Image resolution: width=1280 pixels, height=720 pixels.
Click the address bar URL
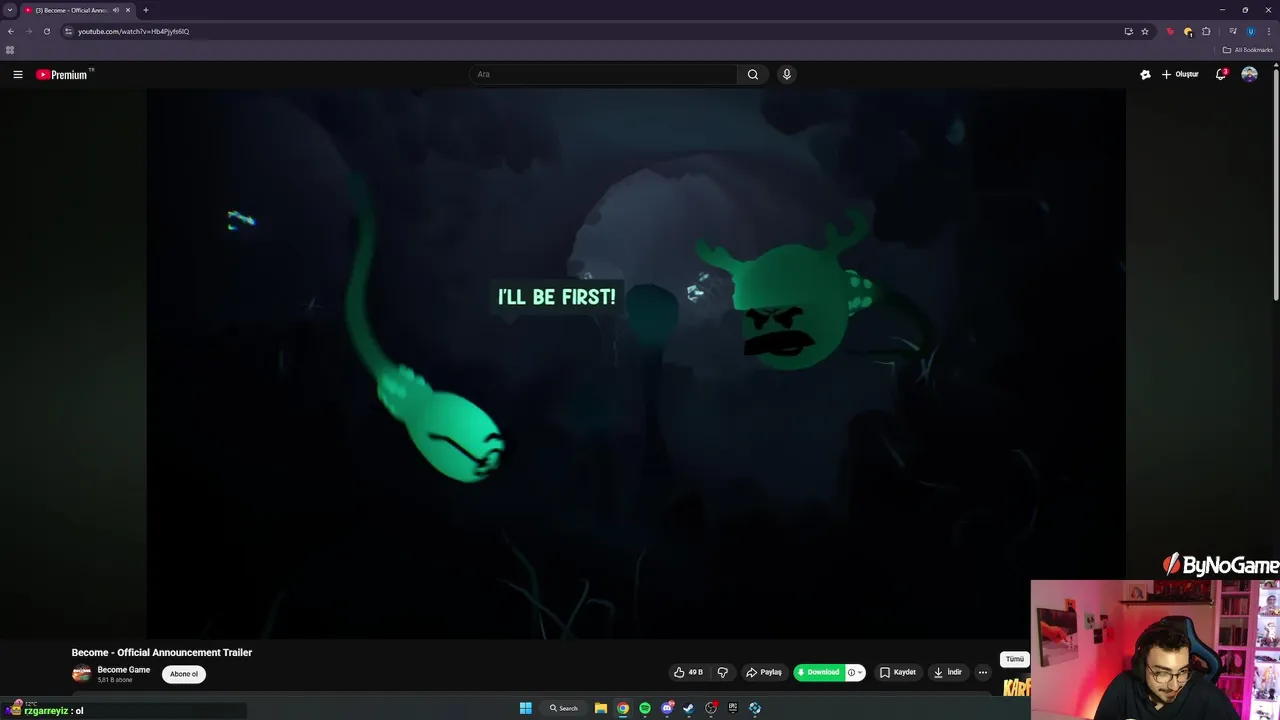tap(134, 31)
